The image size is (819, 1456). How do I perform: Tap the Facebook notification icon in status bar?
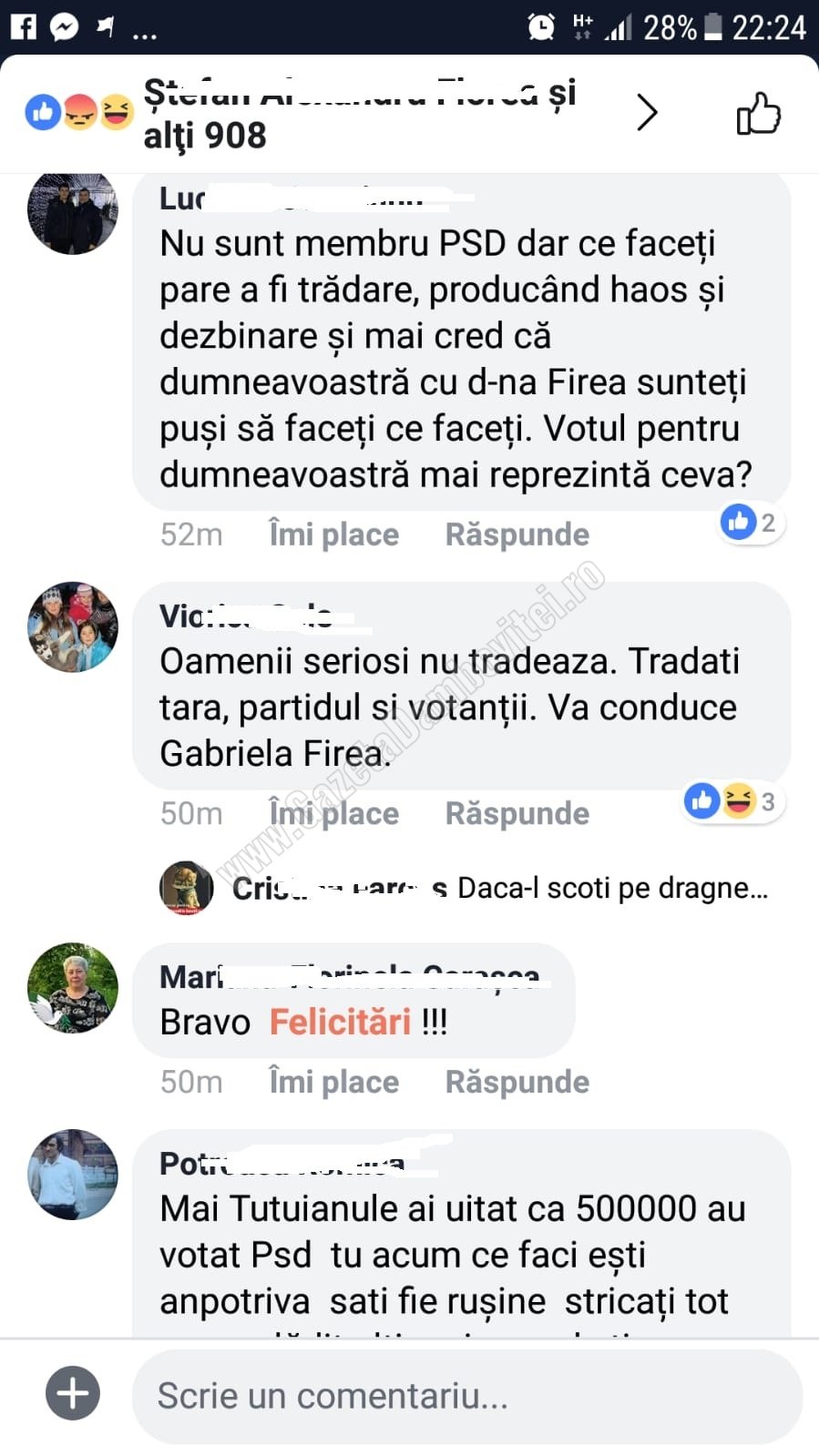point(23,27)
